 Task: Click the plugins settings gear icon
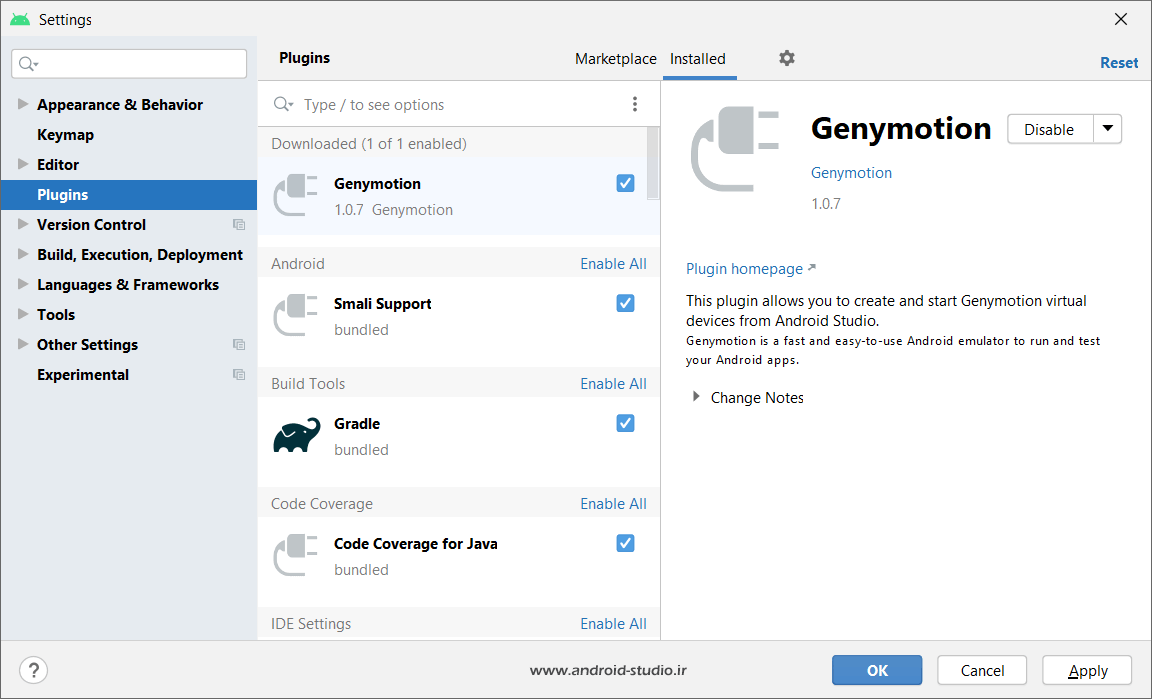point(787,58)
